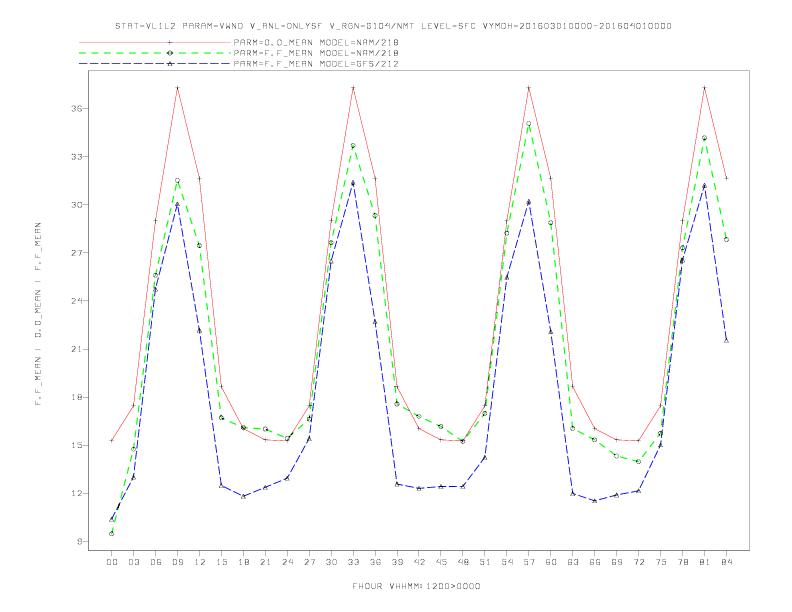This screenshot has width=792, height=612.
Task: Click x-axis forecast hour label 15
Action: (221, 562)
